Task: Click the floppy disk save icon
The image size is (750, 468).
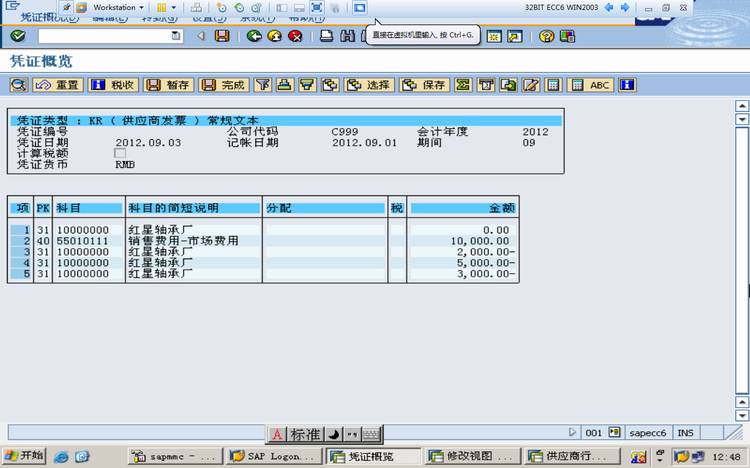Action: click(x=222, y=36)
